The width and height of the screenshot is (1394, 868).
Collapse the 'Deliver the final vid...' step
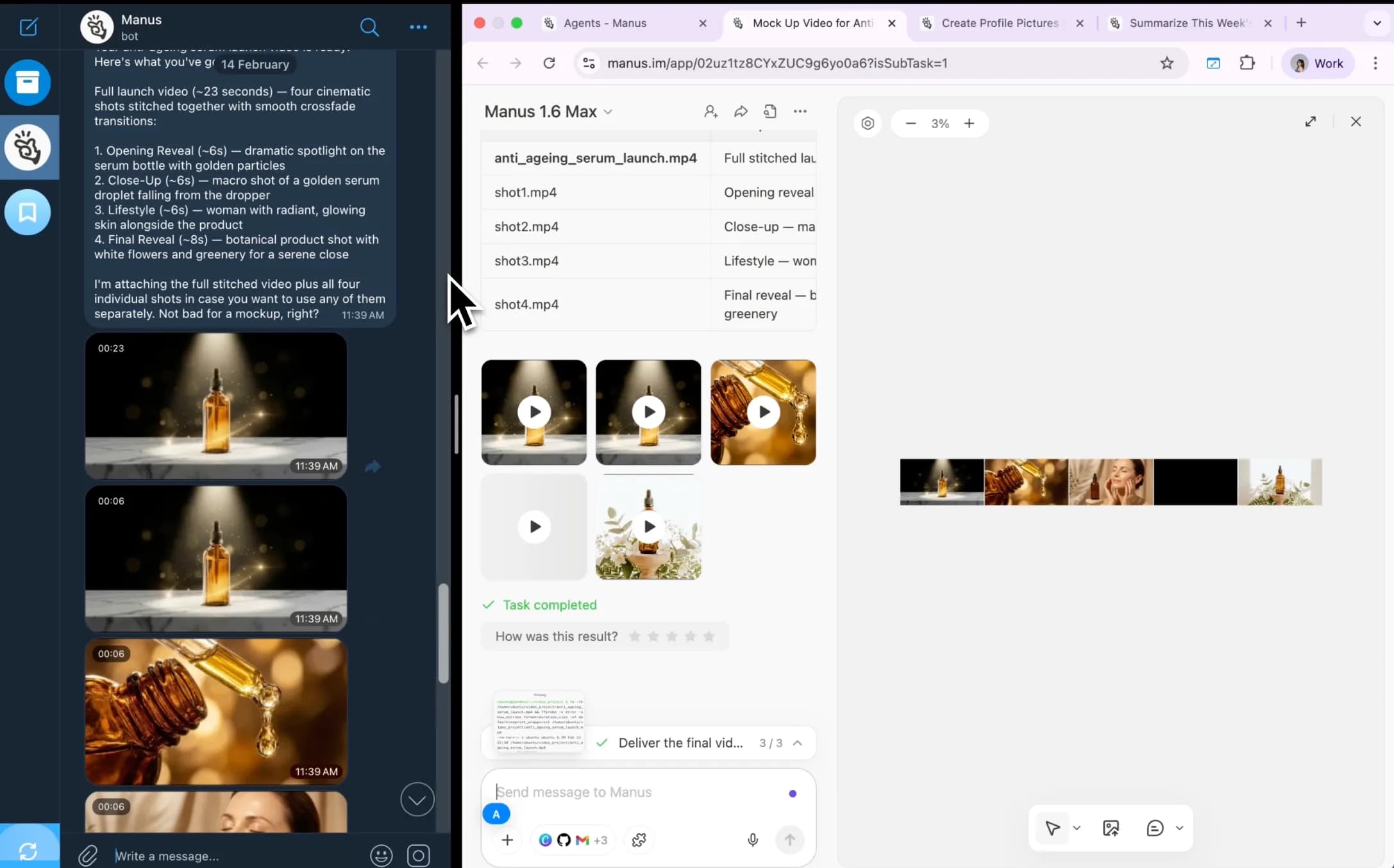pos(797,742)
